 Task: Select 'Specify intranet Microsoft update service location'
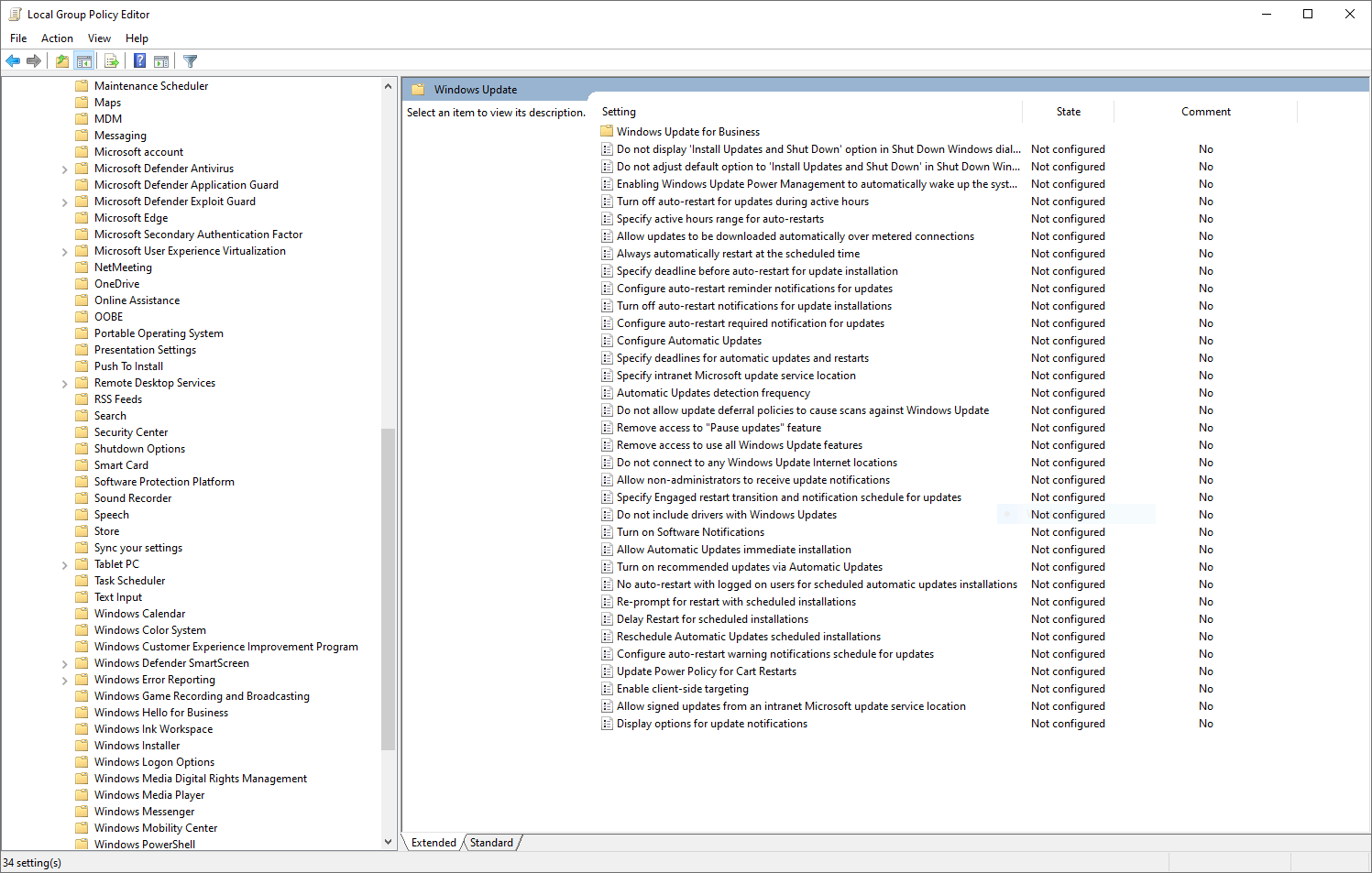click(x=736, y=376)
